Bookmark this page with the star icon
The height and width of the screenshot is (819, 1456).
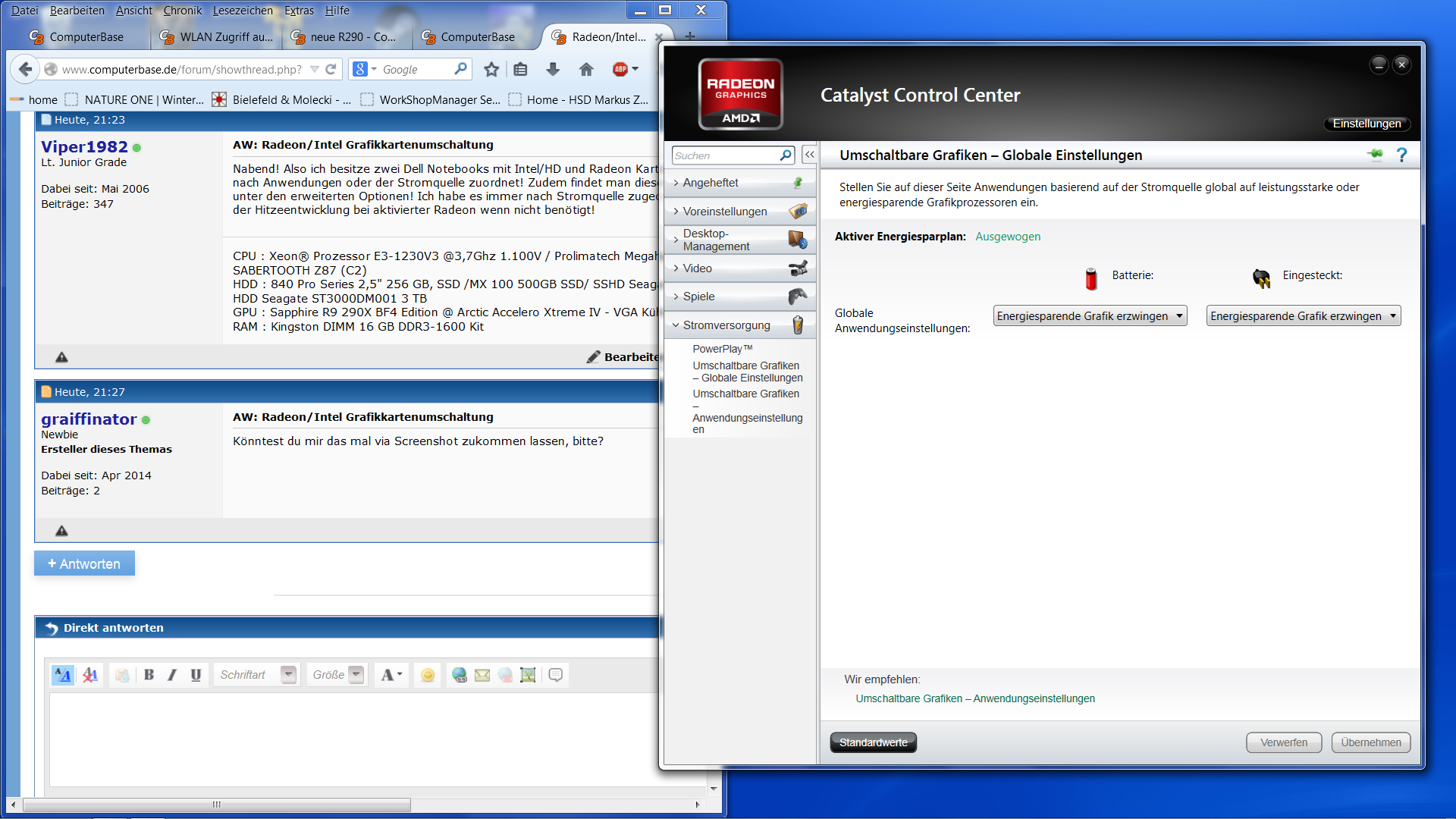pos(491,70)
